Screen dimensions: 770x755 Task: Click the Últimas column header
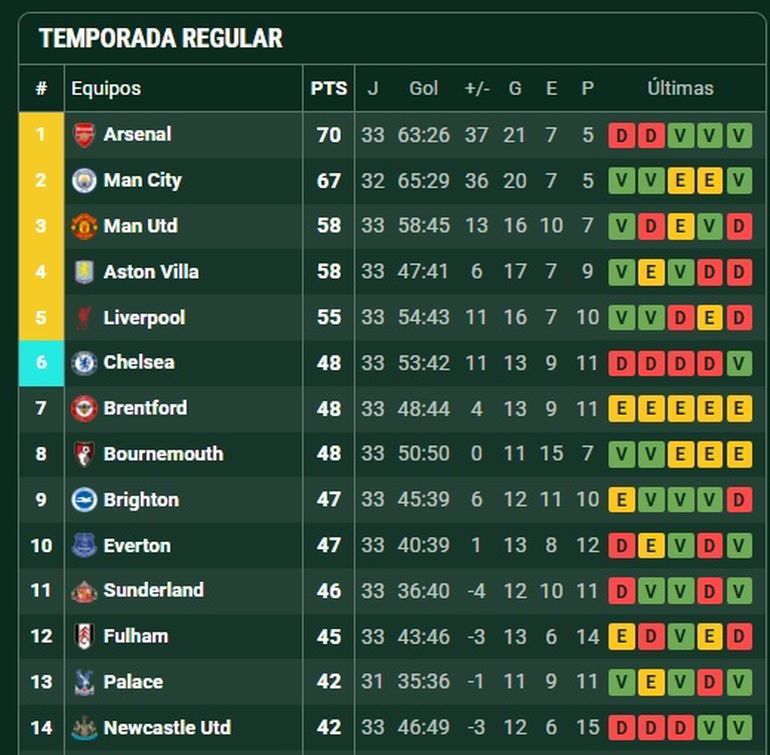click(680, 88)
